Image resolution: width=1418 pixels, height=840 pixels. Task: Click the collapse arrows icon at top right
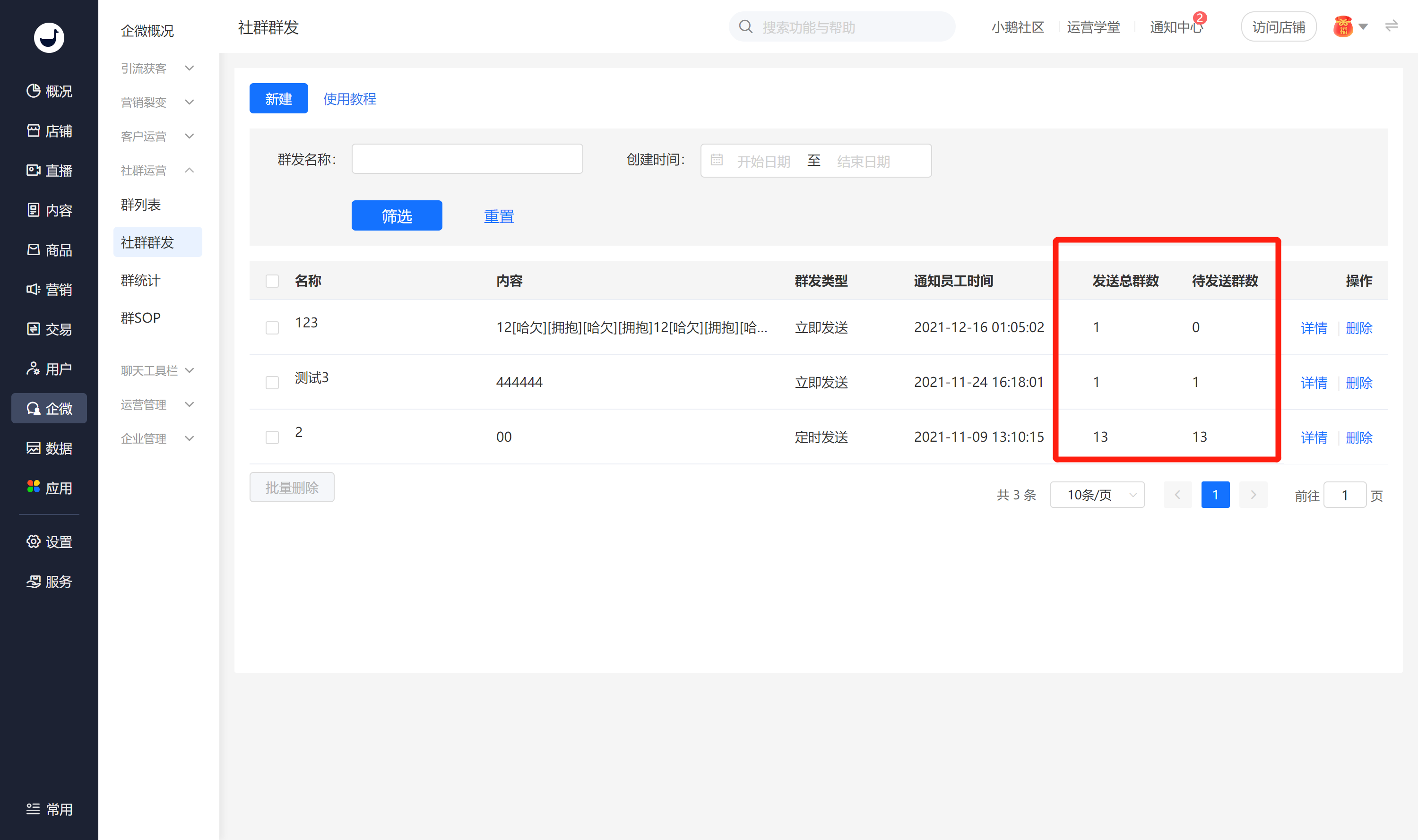tap(1392, 26)
